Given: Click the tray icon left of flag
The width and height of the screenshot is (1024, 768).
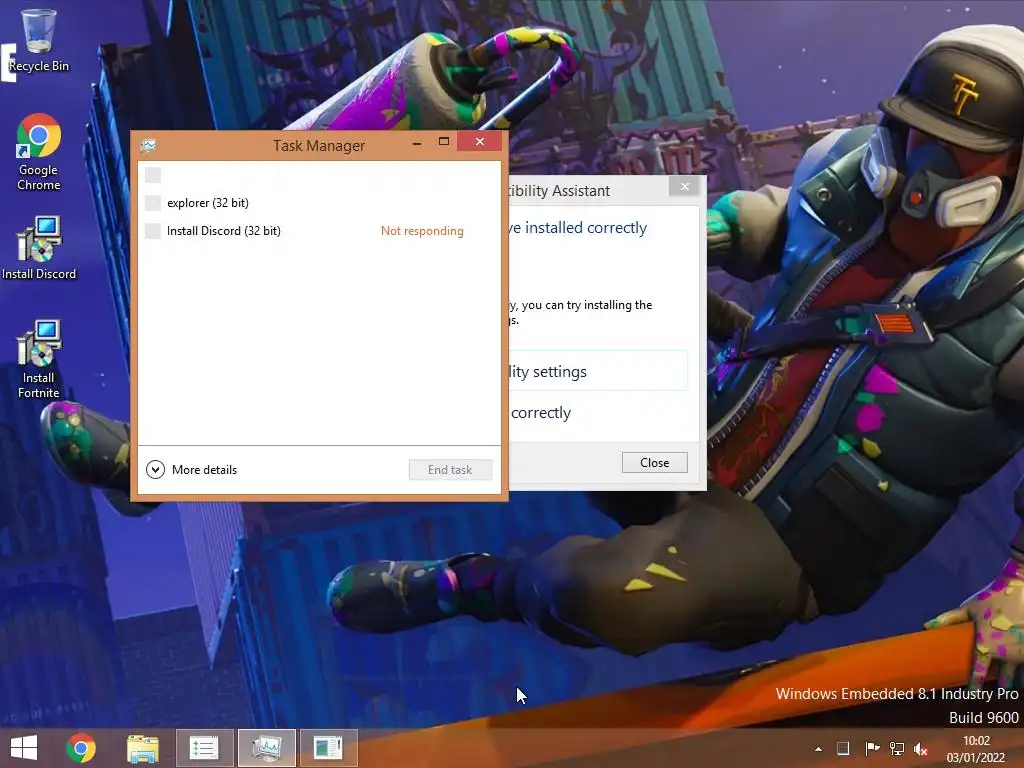Looking at the screenshot, I should (843, 748).
